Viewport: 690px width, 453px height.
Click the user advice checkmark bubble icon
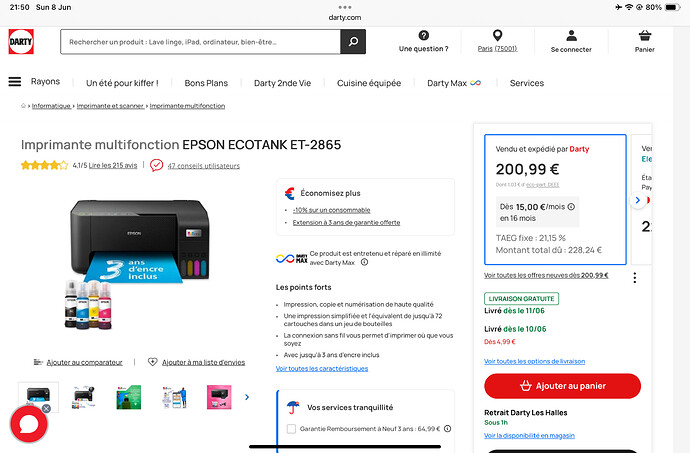point(156,166)
